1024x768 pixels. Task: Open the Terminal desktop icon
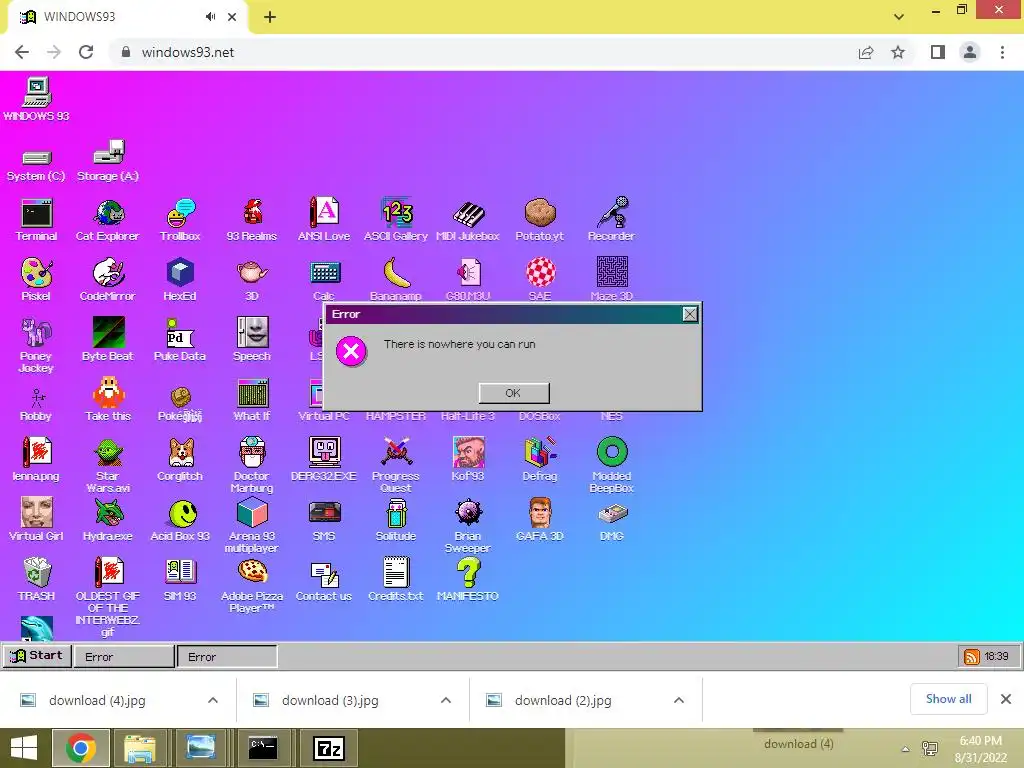coord(37,220)
